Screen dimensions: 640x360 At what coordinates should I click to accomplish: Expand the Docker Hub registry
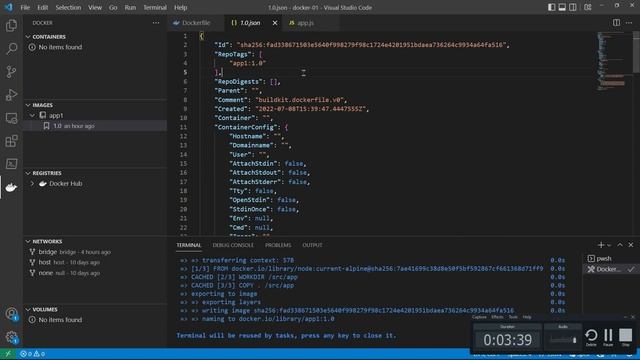coord(33,184)
